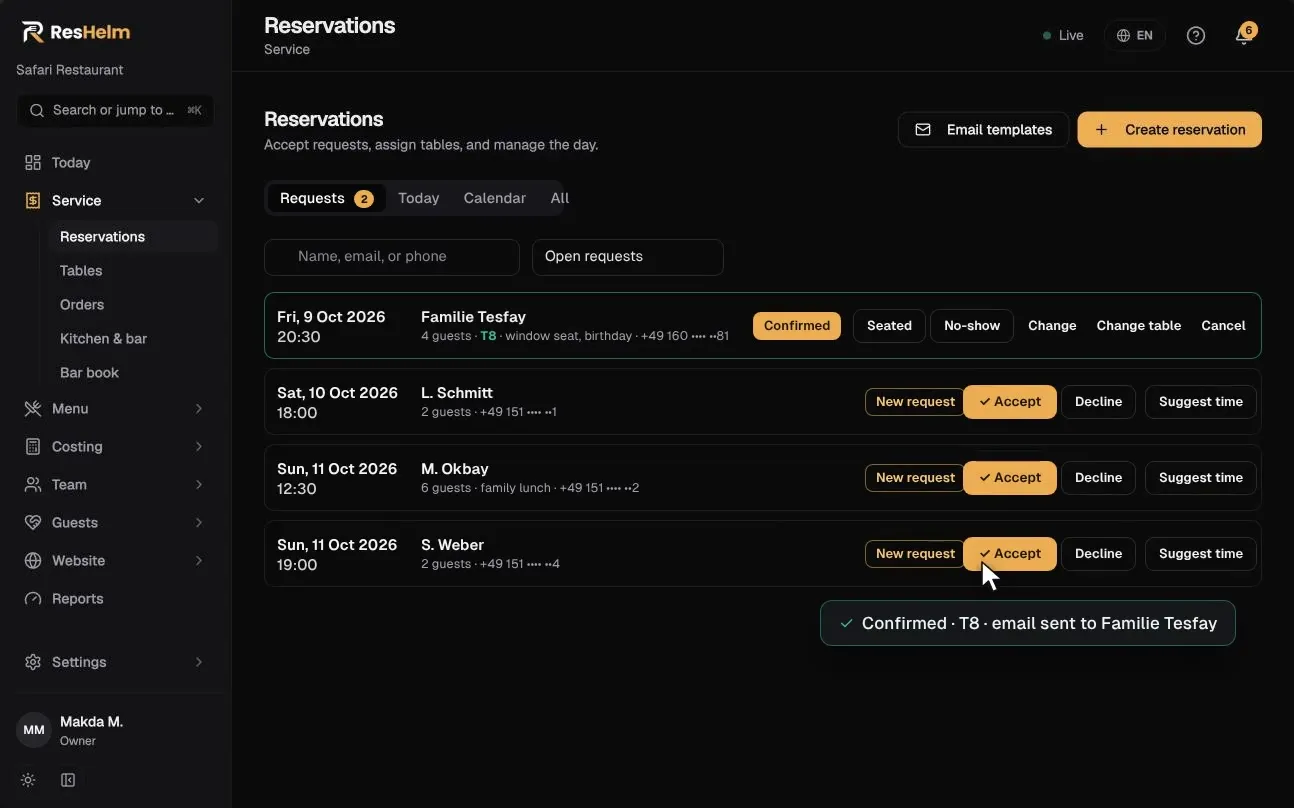Click the Team people icon
This screenshot has width=1294, height=808.
pyautogui.click(x=33, y=484)
